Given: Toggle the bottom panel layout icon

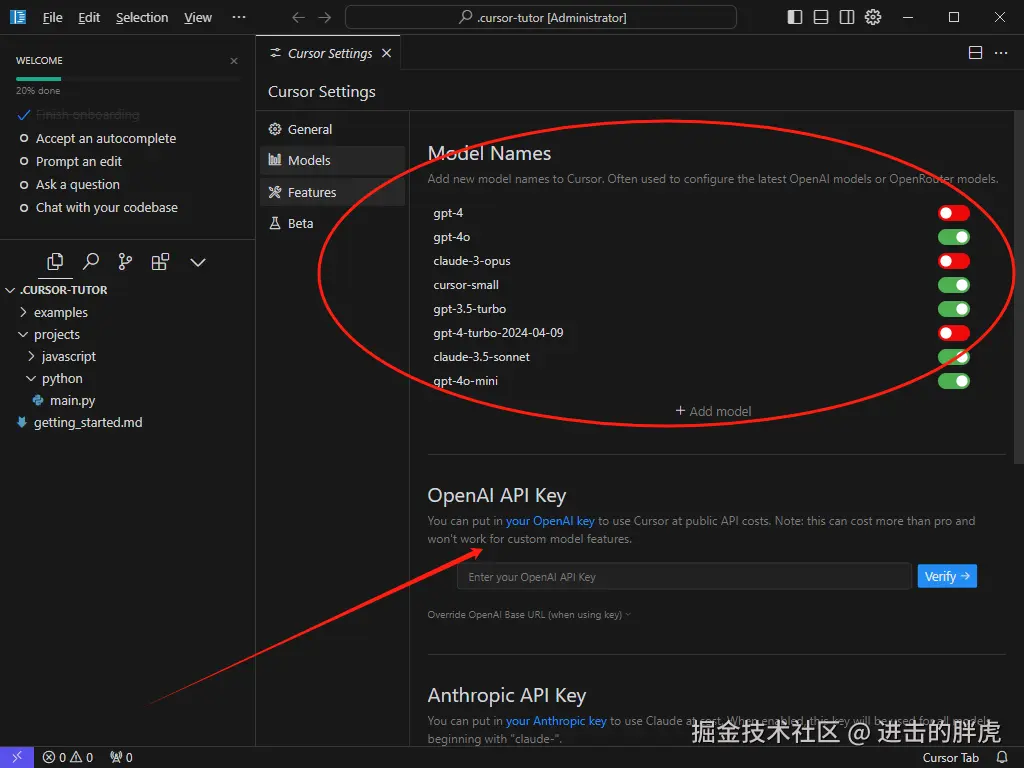Looking at the screenshot, I should click(x=821, y=17).
